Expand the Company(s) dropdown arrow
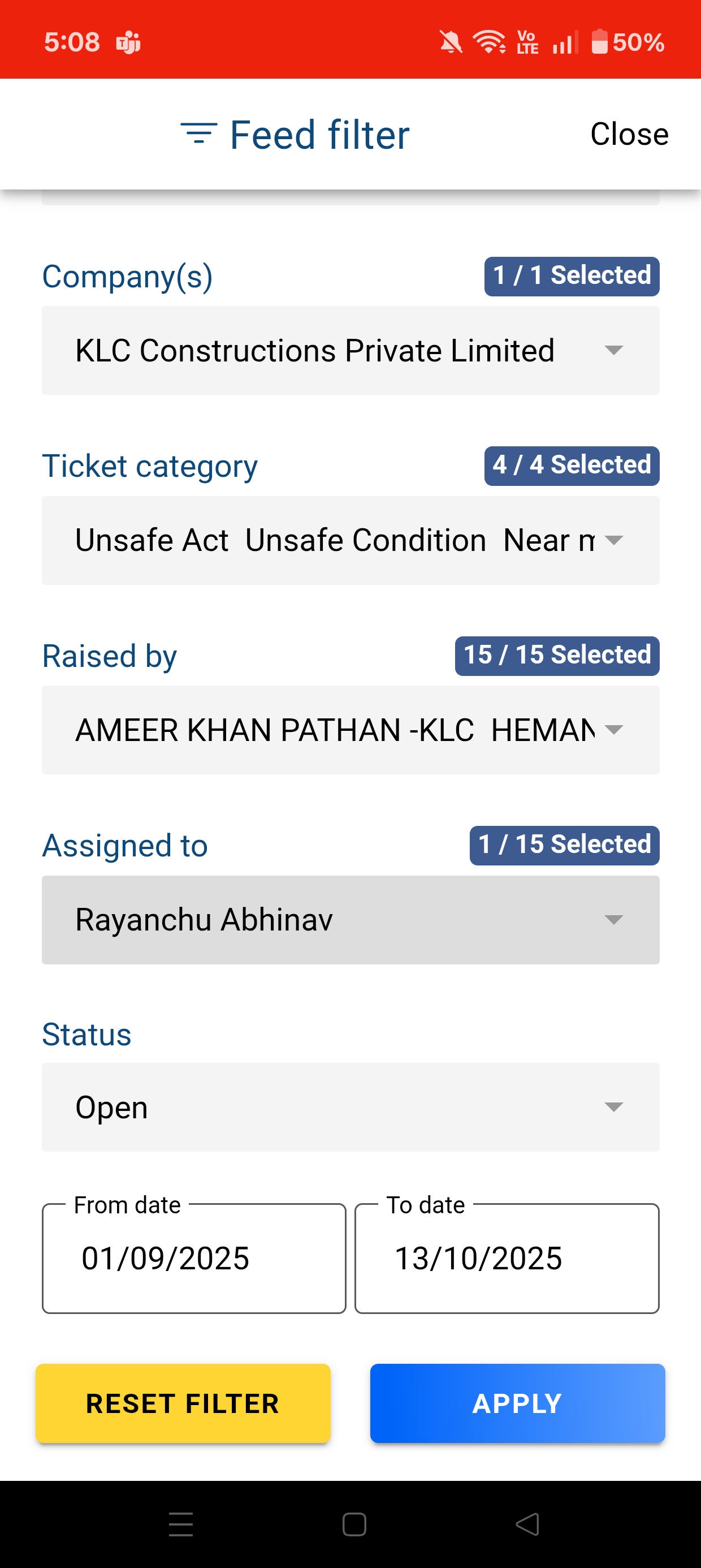701x1568 pixels. pos(613,351)
